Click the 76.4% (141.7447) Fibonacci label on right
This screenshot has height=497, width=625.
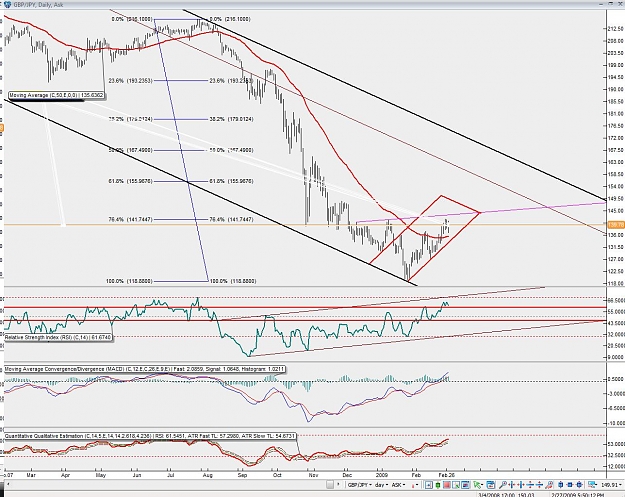231,219
